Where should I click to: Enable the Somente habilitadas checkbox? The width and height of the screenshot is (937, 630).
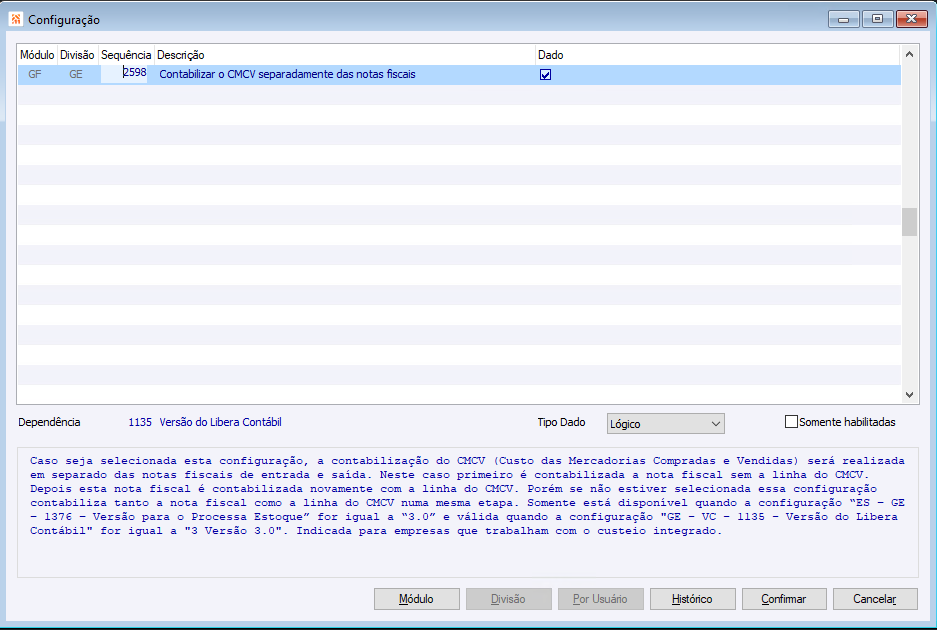(791, 422)
